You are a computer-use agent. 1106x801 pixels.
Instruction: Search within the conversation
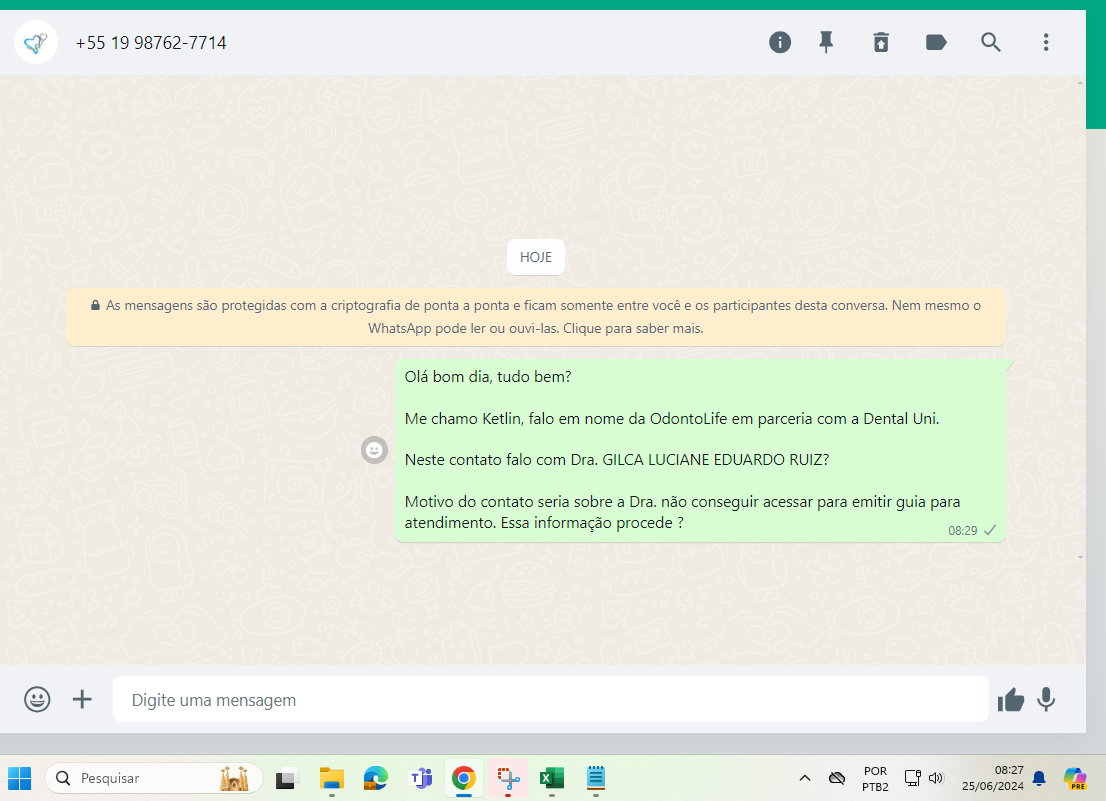tap(990, 42)
